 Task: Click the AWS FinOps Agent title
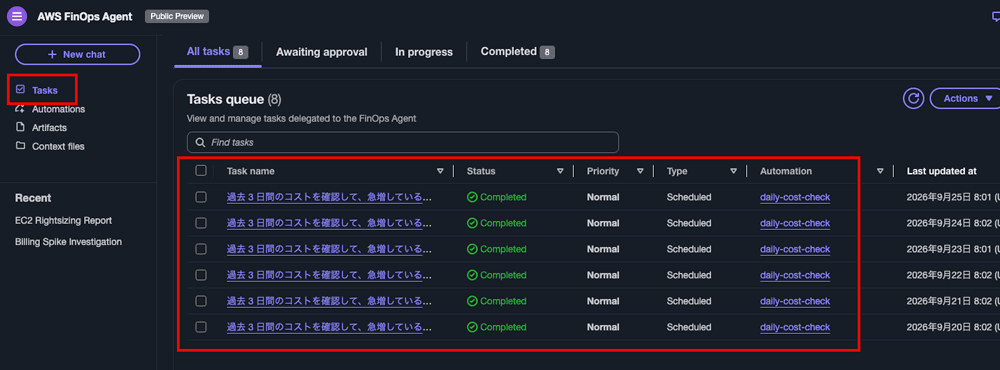tap(85, 17)
